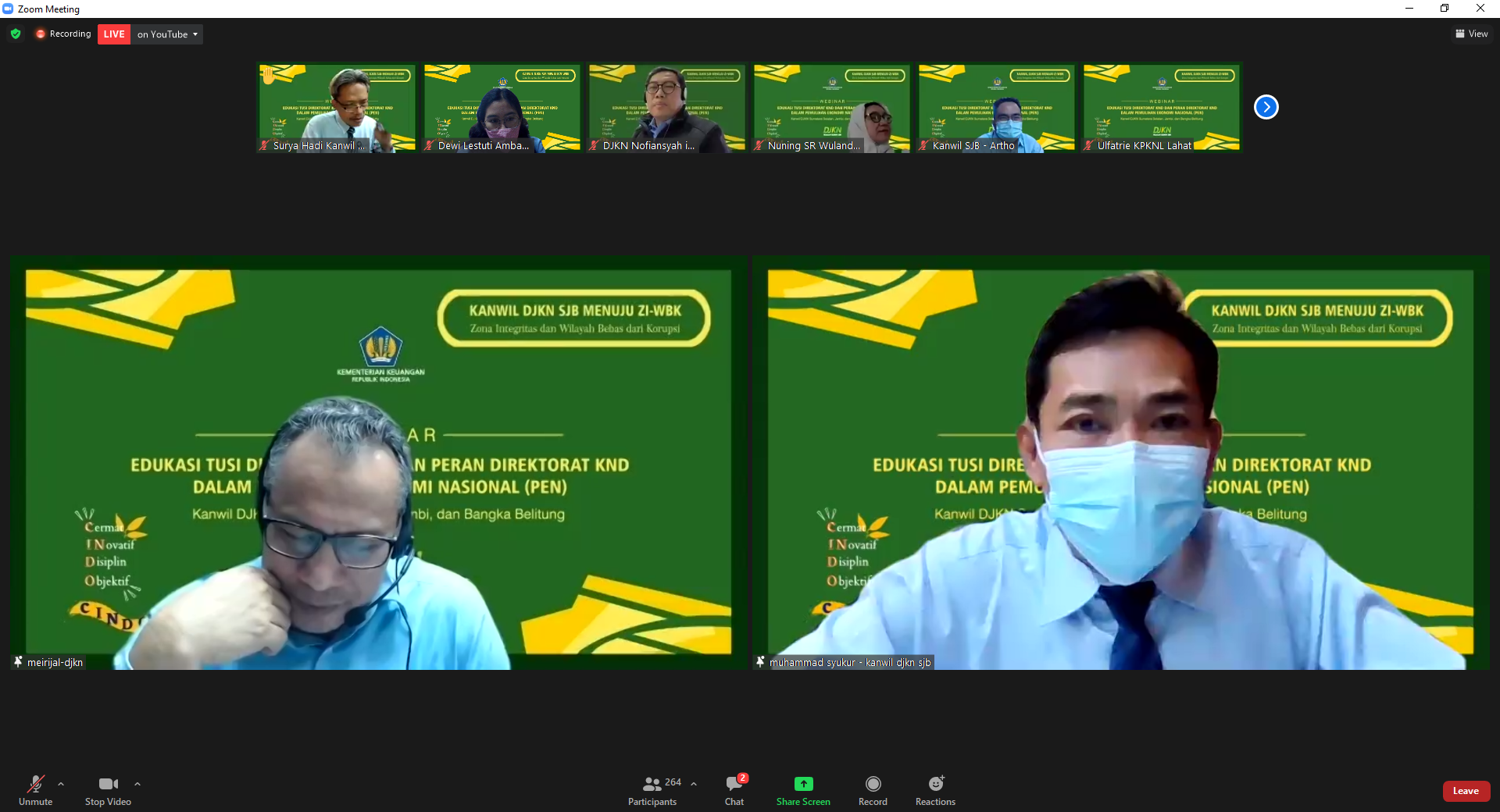Screen dimensions: 1500x812
Task: Click the Record icon
Action: pos(873,784)
